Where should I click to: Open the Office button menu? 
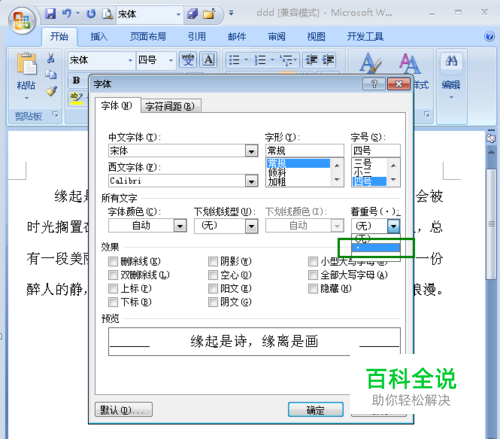tap(22, 20)
